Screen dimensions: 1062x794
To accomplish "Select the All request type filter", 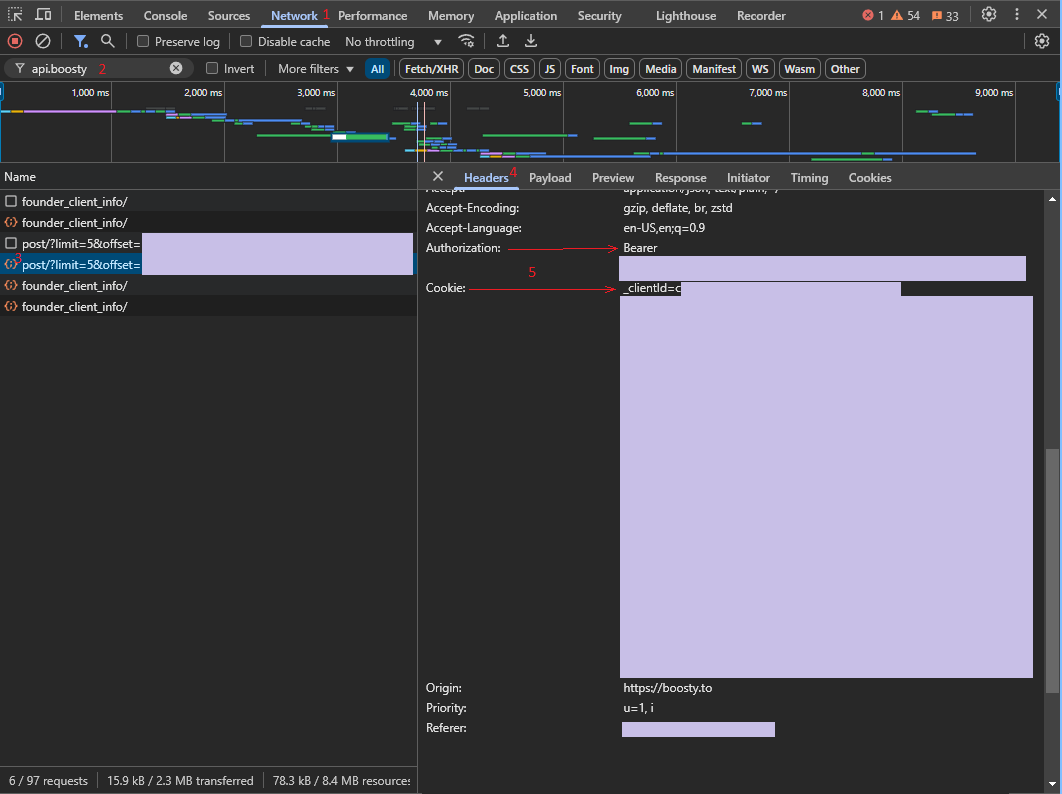I will coord(377,68).
